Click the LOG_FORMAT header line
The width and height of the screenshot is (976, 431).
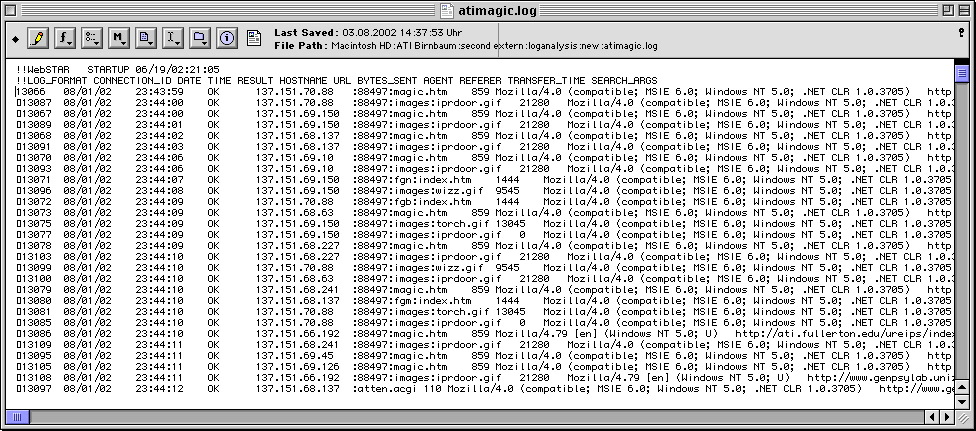click(x=337, y=80)
